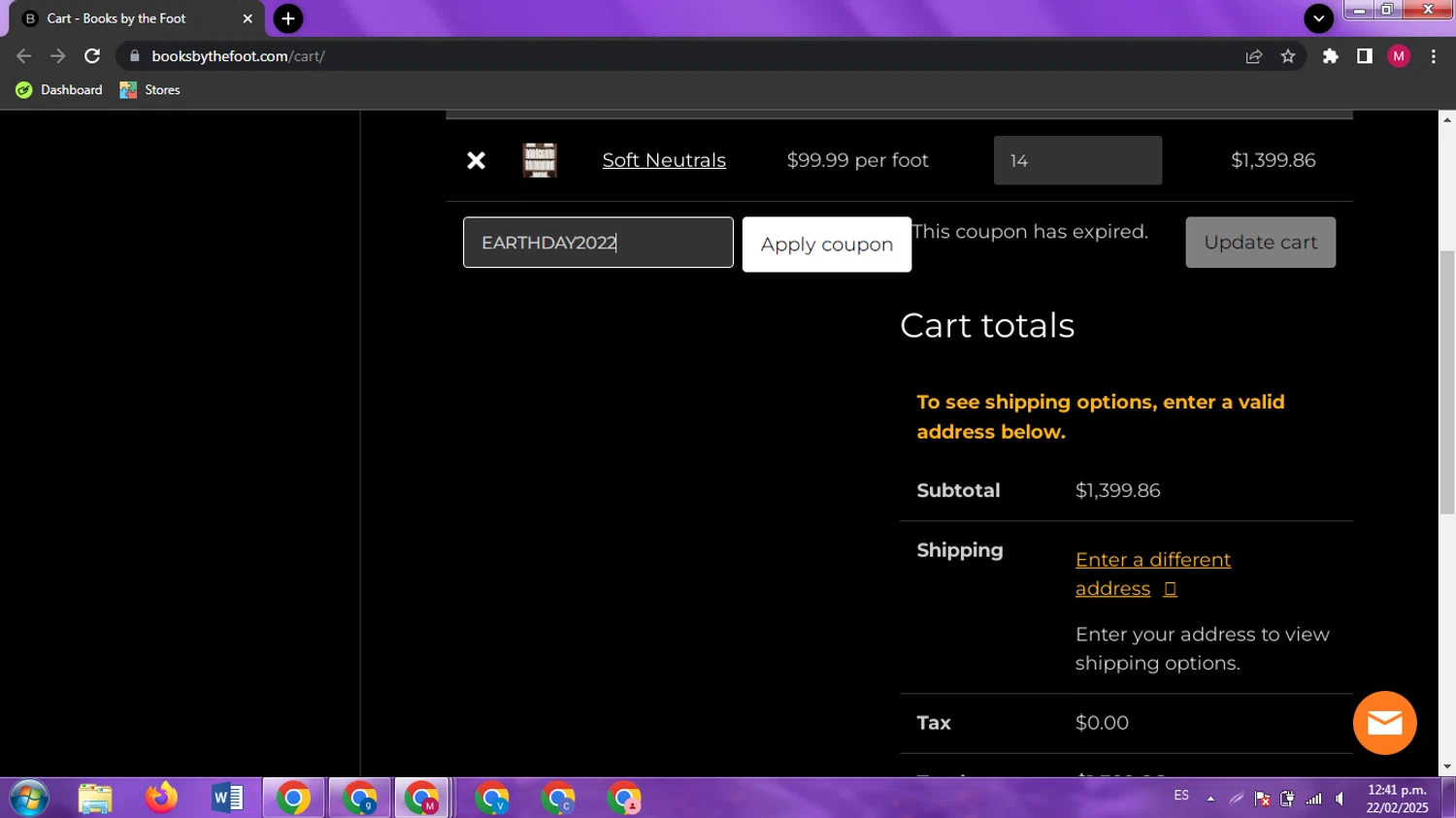Open the volume speaker tray icon

click(x=1340, y=799)
